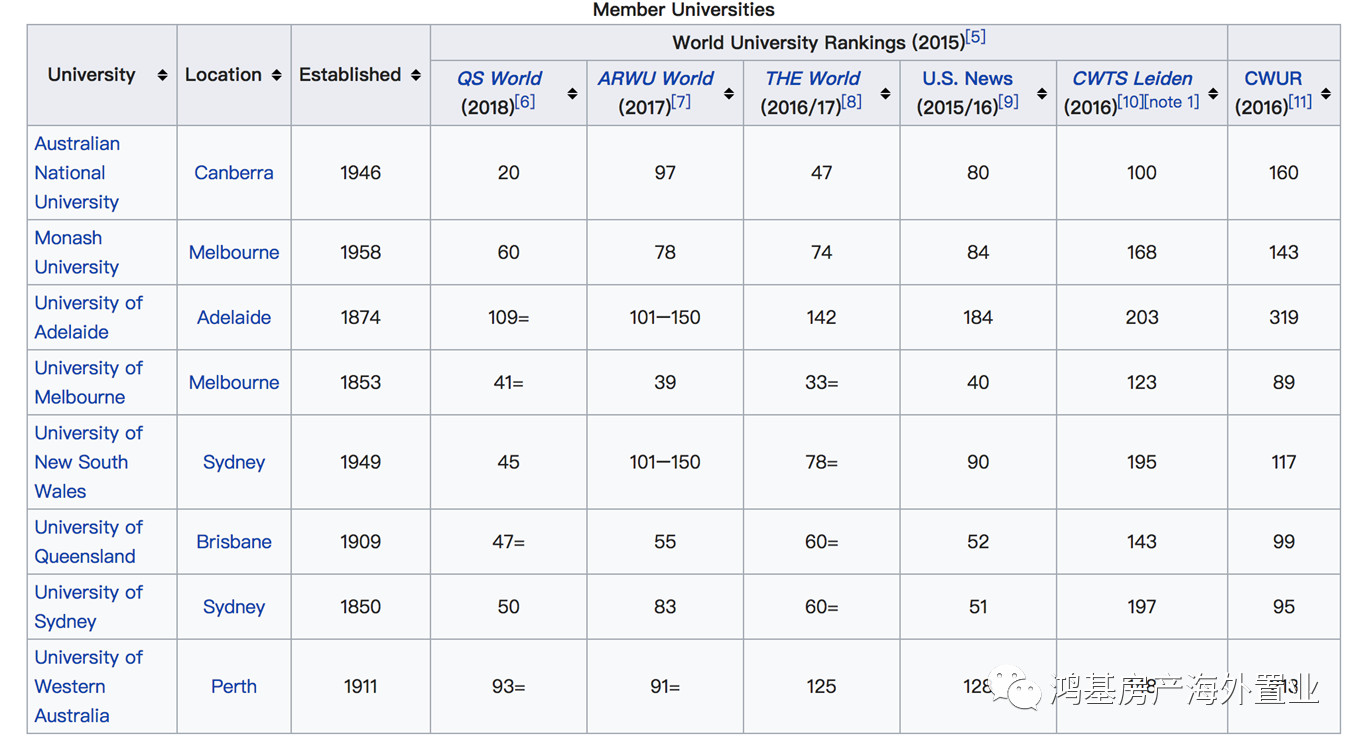1365x750 pixels.
Task: Sort by QS World ranking arrows
Action: coord(572,93)
